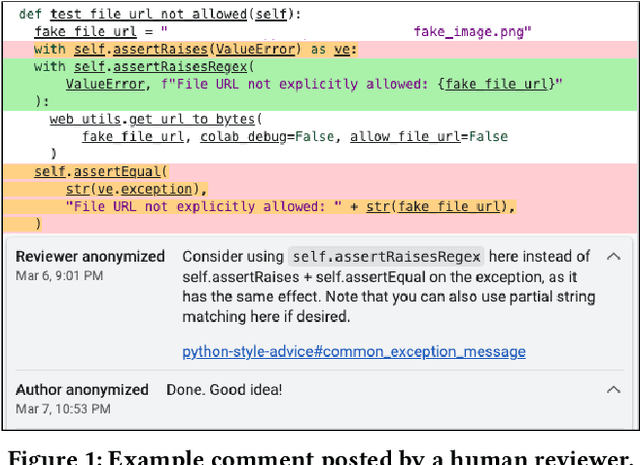The width and height of the screenshot is (640, 465).
Task: Click the 'Reviewer anonymized' name
Action: pyautogui.click(x=90, y=257)
